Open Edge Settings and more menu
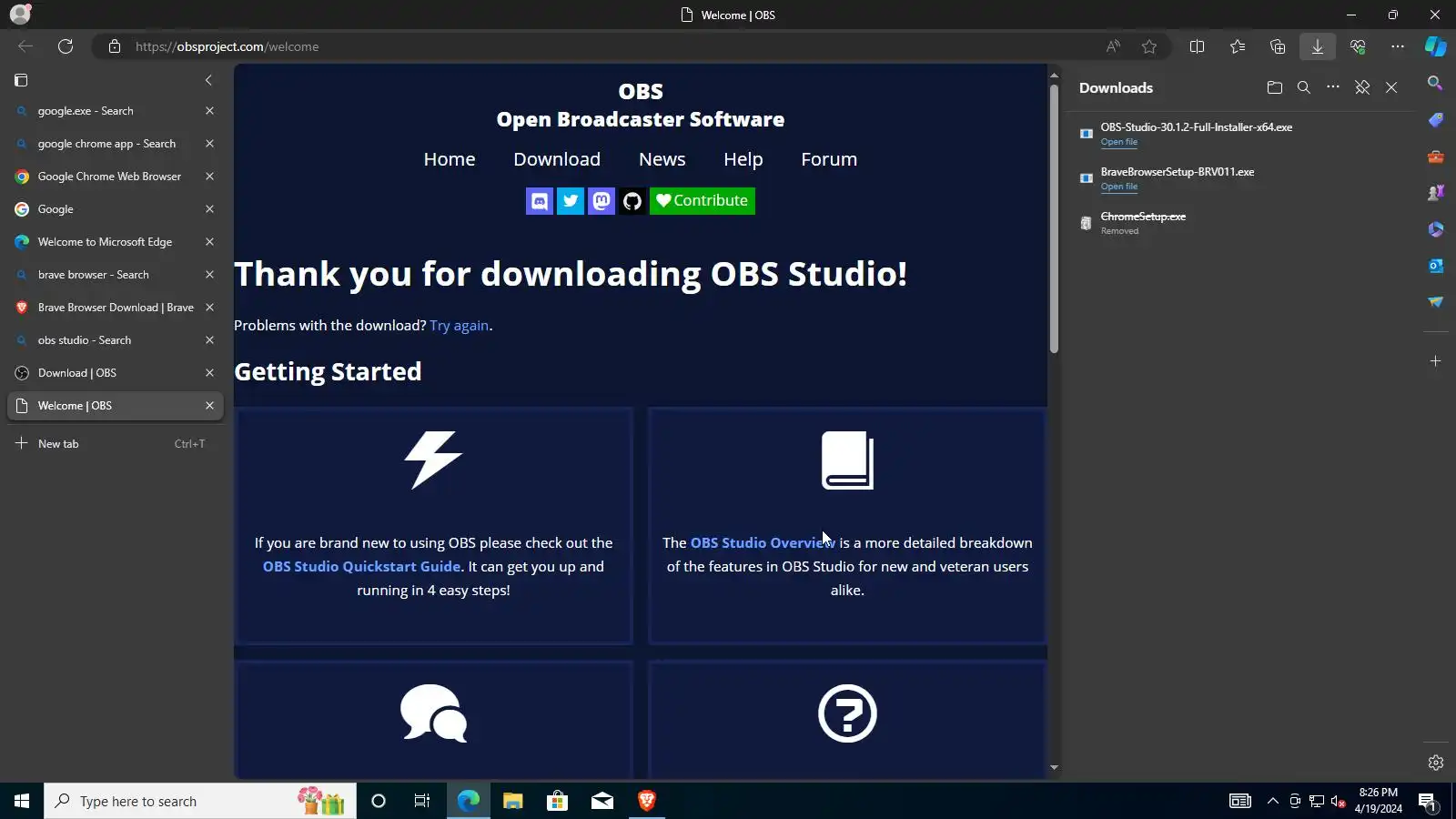This screenshot has height=819, width=1456. 1398,46
